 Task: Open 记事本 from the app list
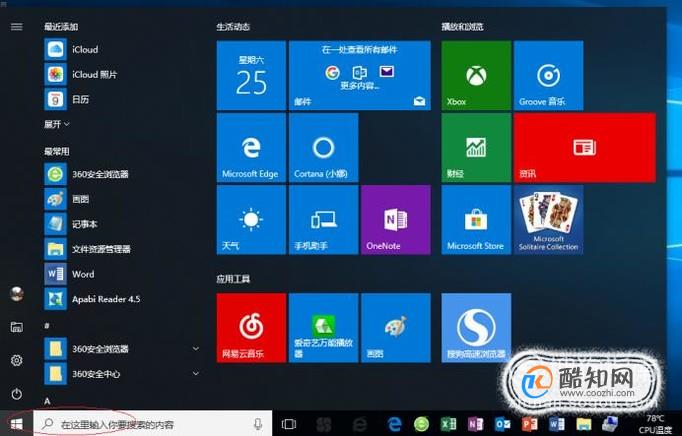[122, 224]
